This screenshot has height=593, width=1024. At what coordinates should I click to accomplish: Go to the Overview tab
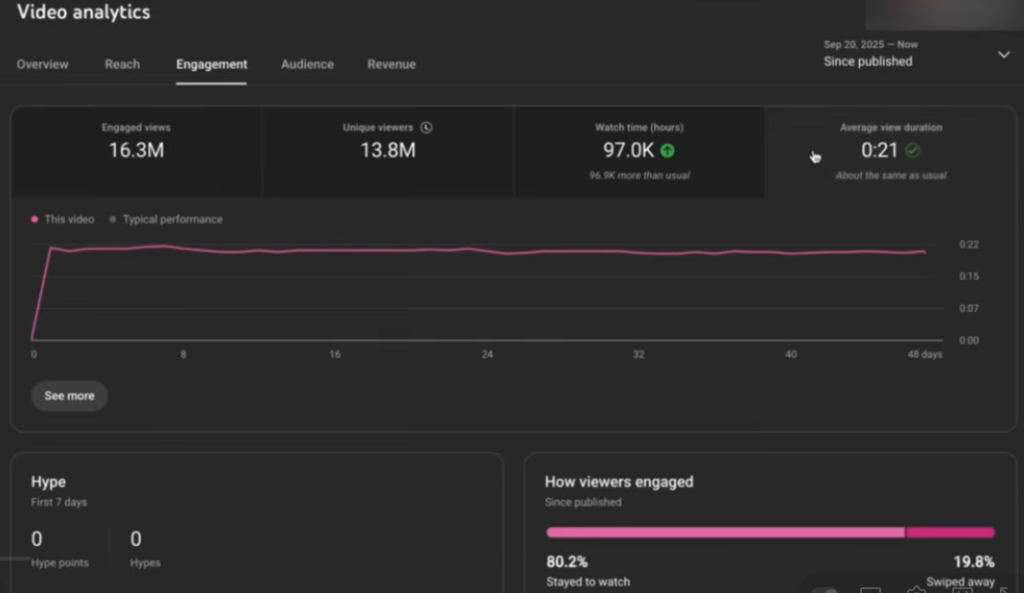pyautogui.click(x=42, y=64)
